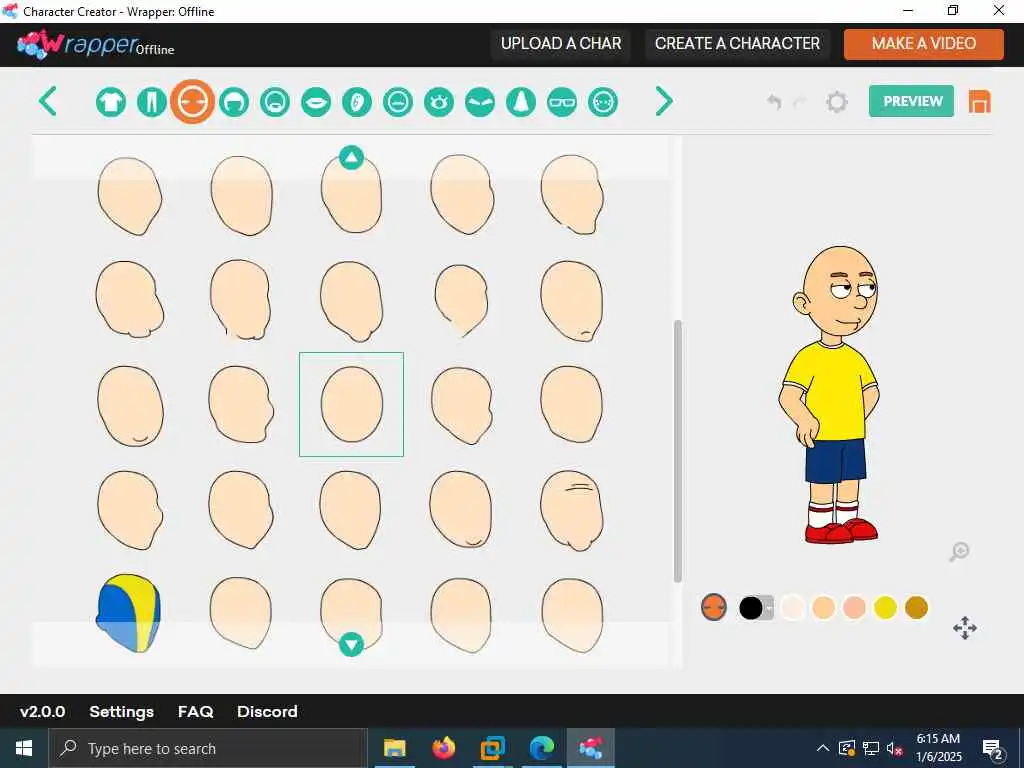Screen dimensions: 1024x768
Task: Open the shirt/upper body category
Action: tap(111, 103)
